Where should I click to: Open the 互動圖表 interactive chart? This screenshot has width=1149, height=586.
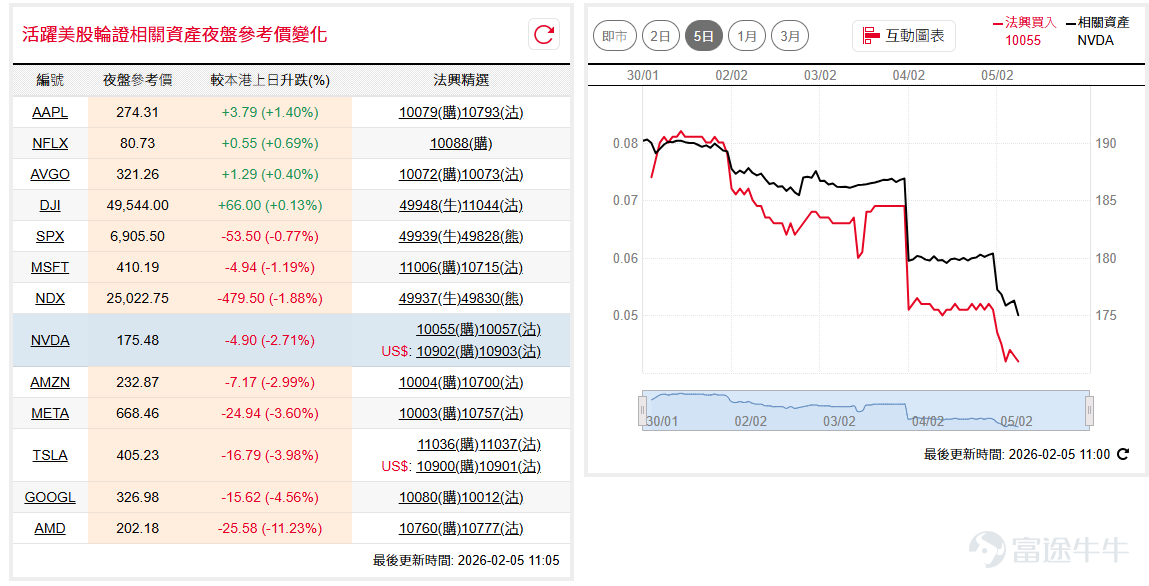[x=904, y=35]
